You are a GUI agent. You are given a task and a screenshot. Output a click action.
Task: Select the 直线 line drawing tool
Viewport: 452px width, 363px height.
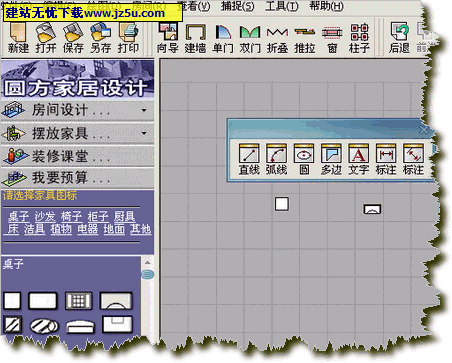(249, 159)
